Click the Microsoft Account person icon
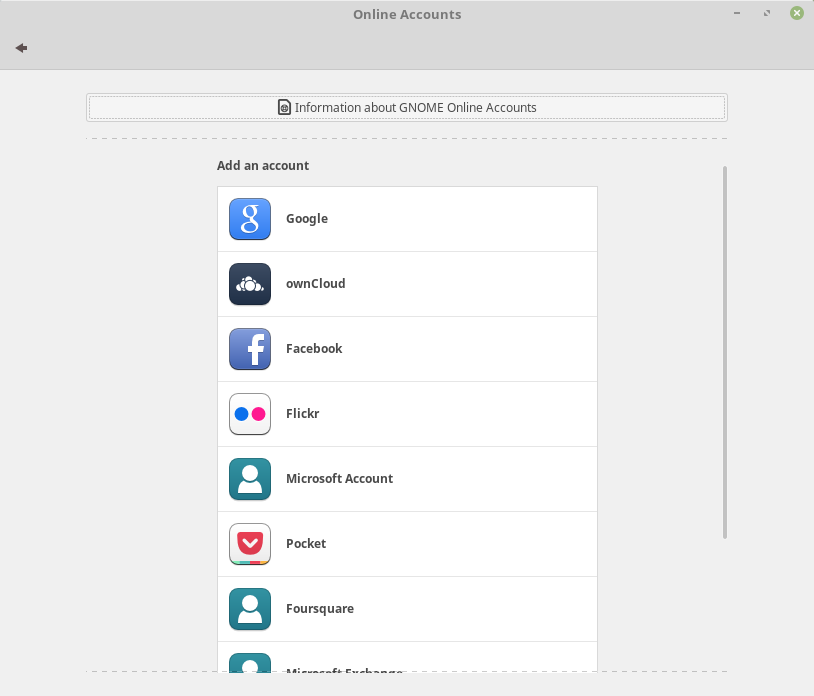Image resolution: width=814 pixels, height=696 pixels. point(250,479)
